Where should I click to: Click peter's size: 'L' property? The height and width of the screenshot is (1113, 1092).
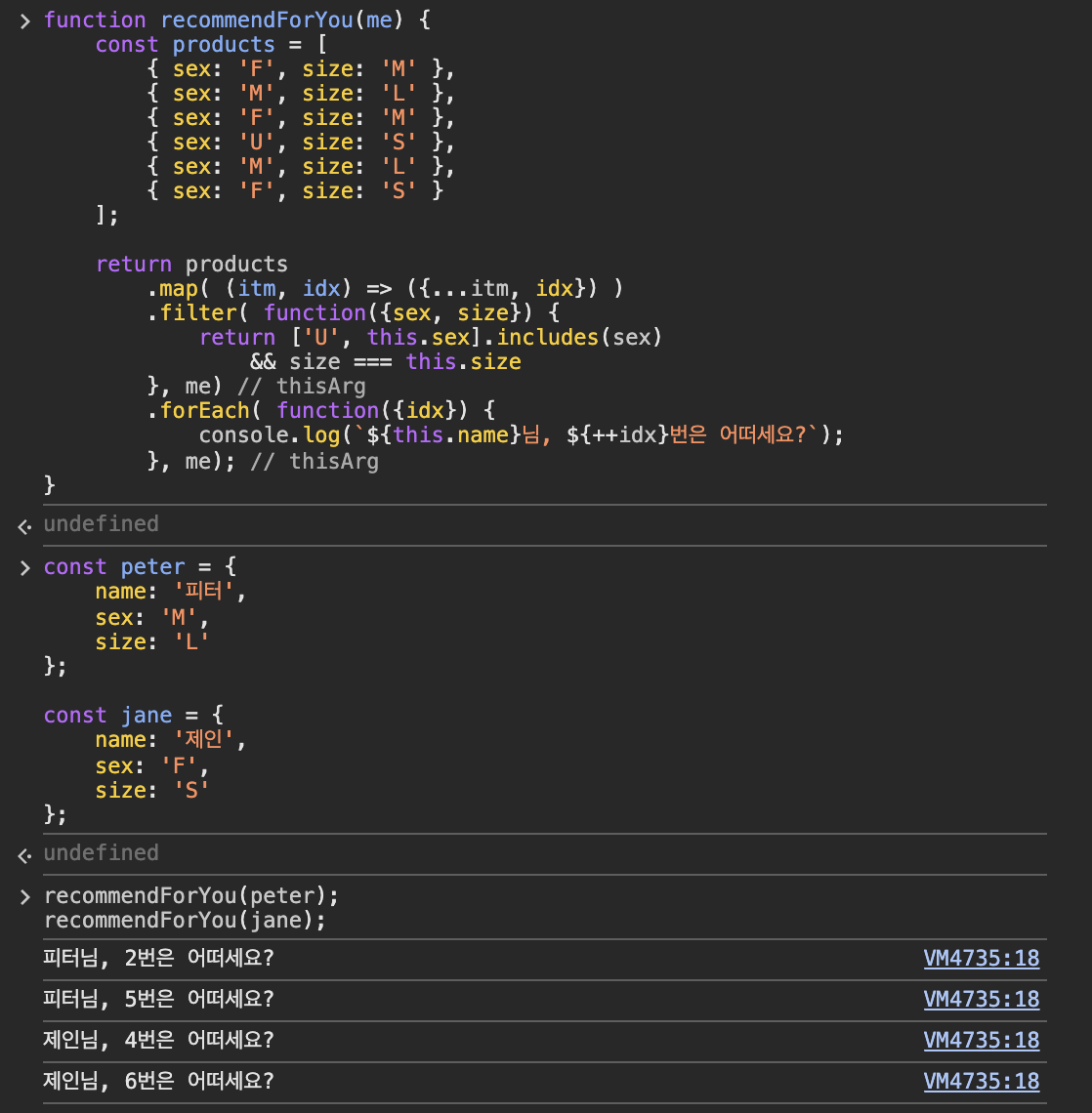tap(152, 642)
